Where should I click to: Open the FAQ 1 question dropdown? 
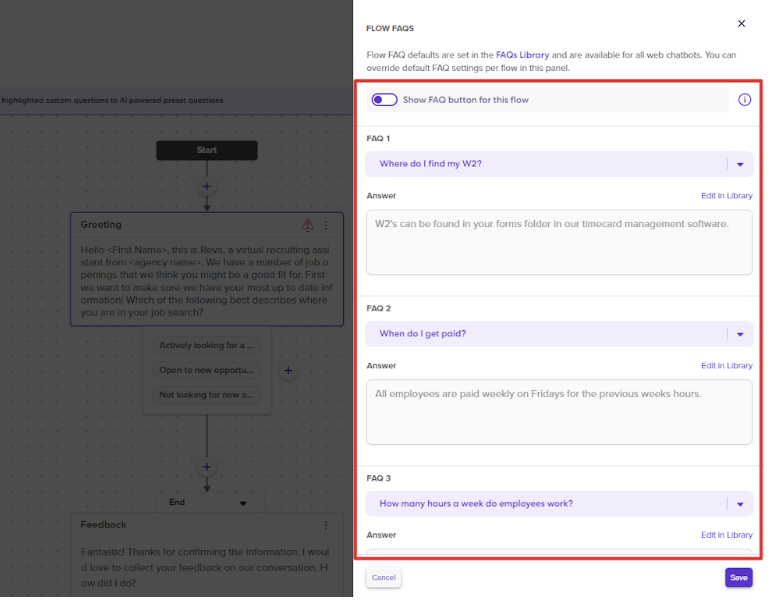point(740,164)
